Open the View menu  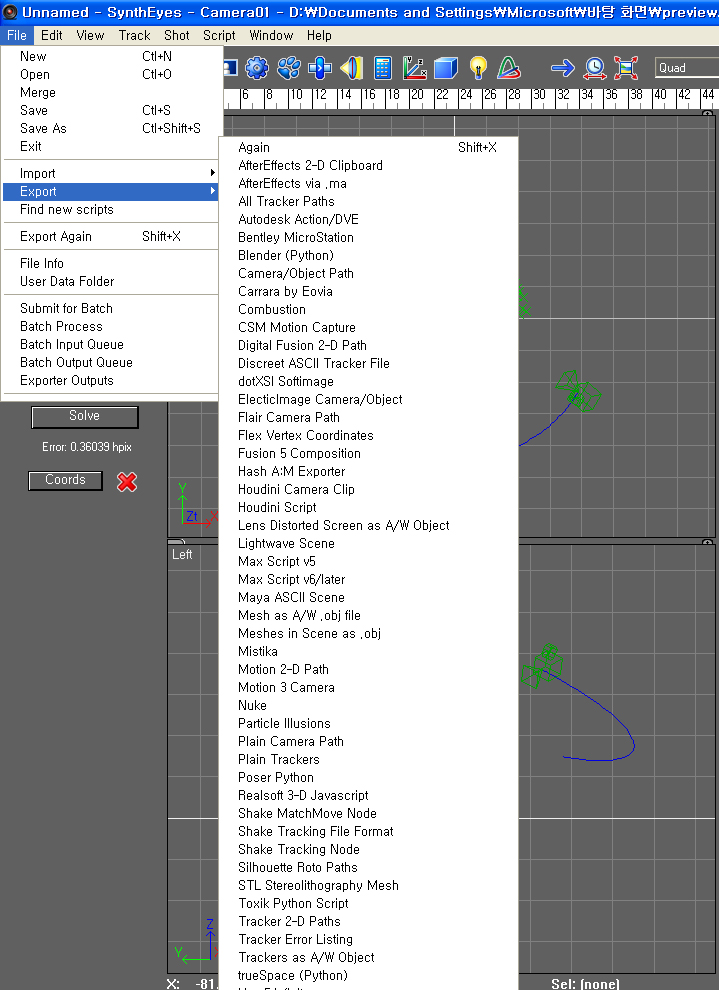[x=90, y=35]
